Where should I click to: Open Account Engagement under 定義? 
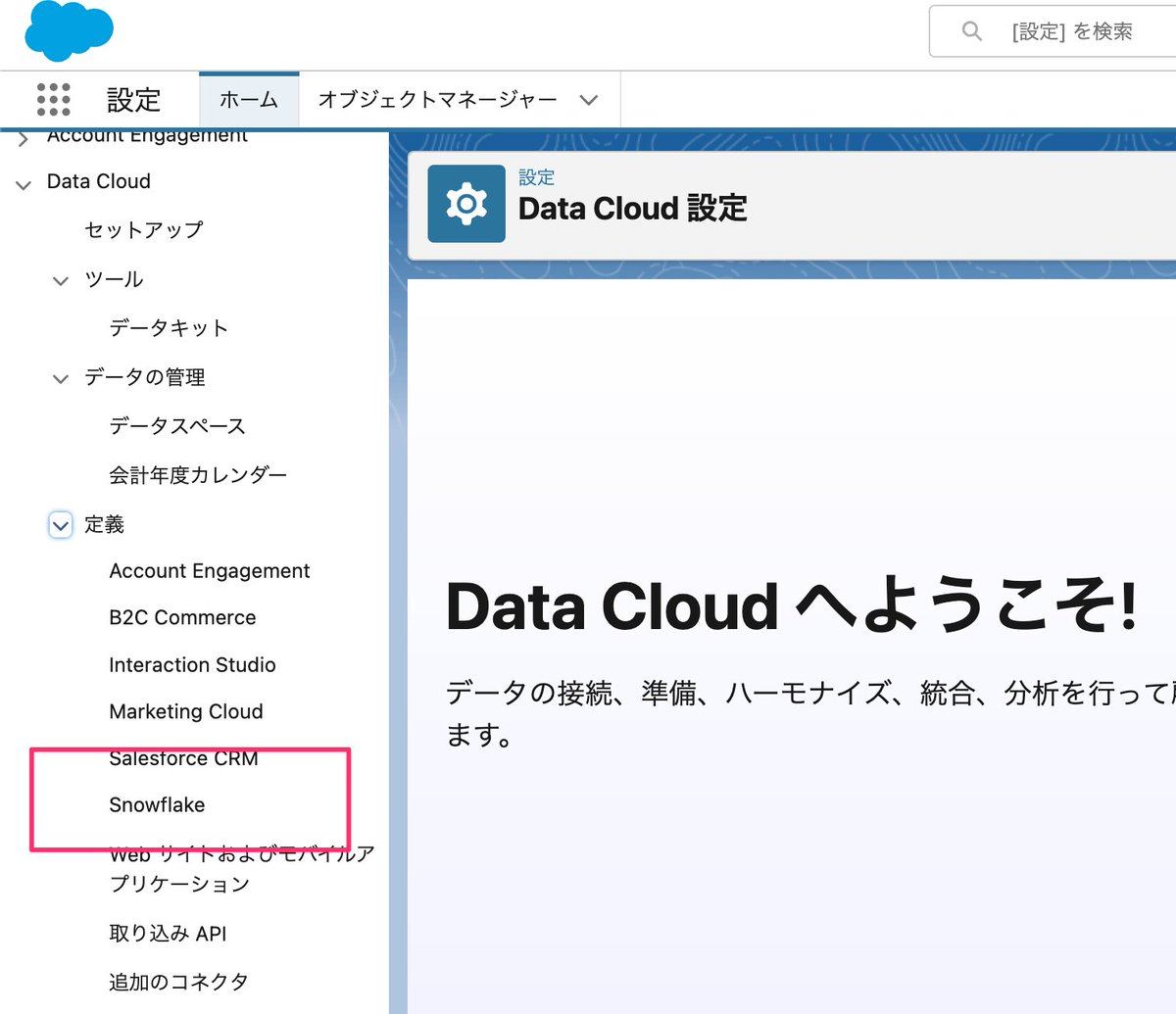210,571
